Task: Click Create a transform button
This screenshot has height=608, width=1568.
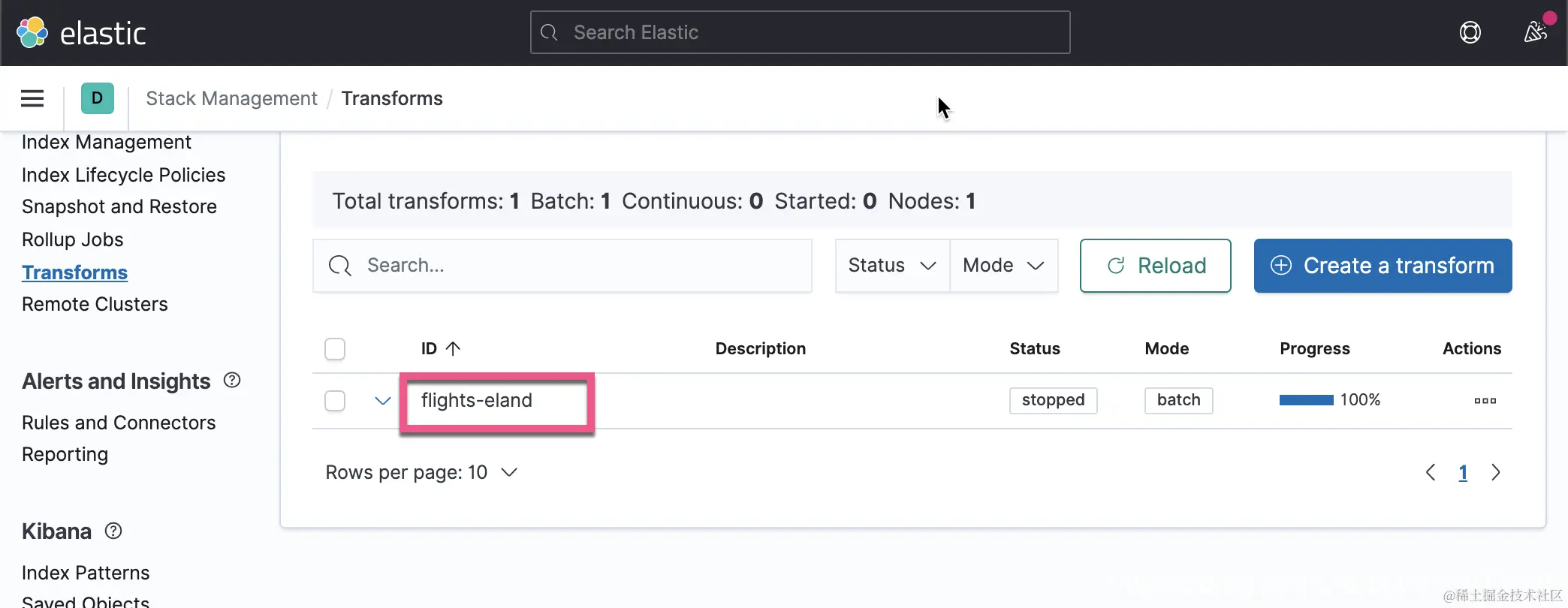Action: coord(1383,266)
